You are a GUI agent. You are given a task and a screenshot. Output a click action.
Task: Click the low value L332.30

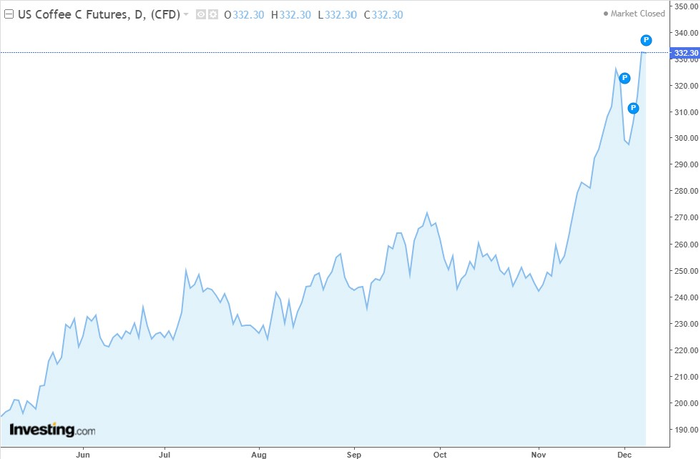tap(338, 15)
